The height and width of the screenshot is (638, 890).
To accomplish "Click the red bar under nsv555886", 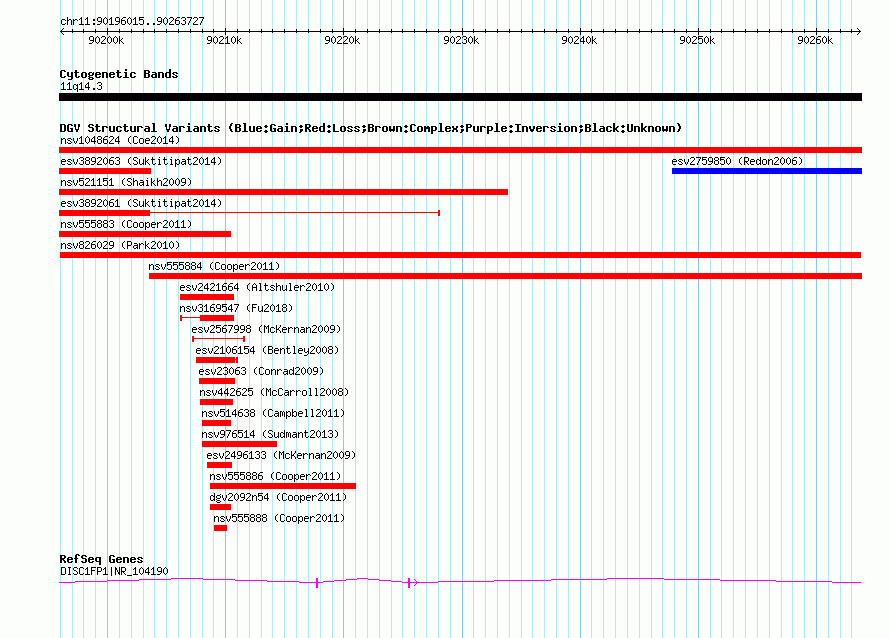I will tap(283, 486).
